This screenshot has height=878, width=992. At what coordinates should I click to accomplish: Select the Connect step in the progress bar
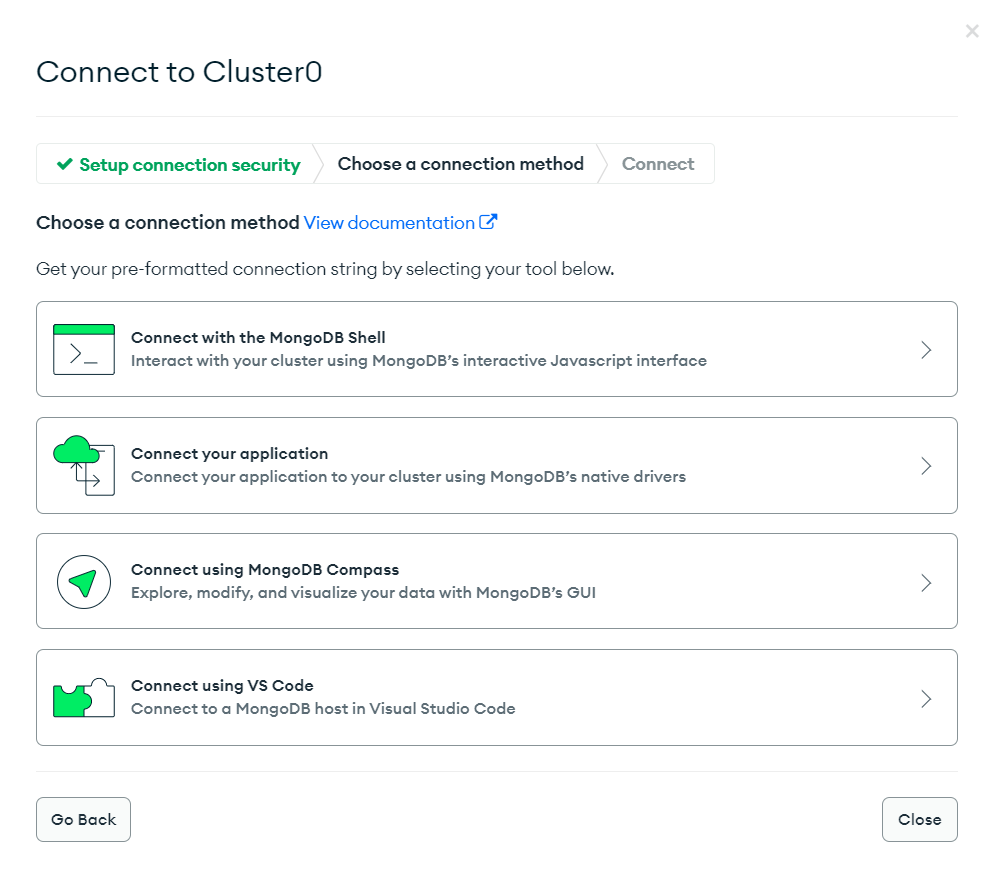click(657, 163)
